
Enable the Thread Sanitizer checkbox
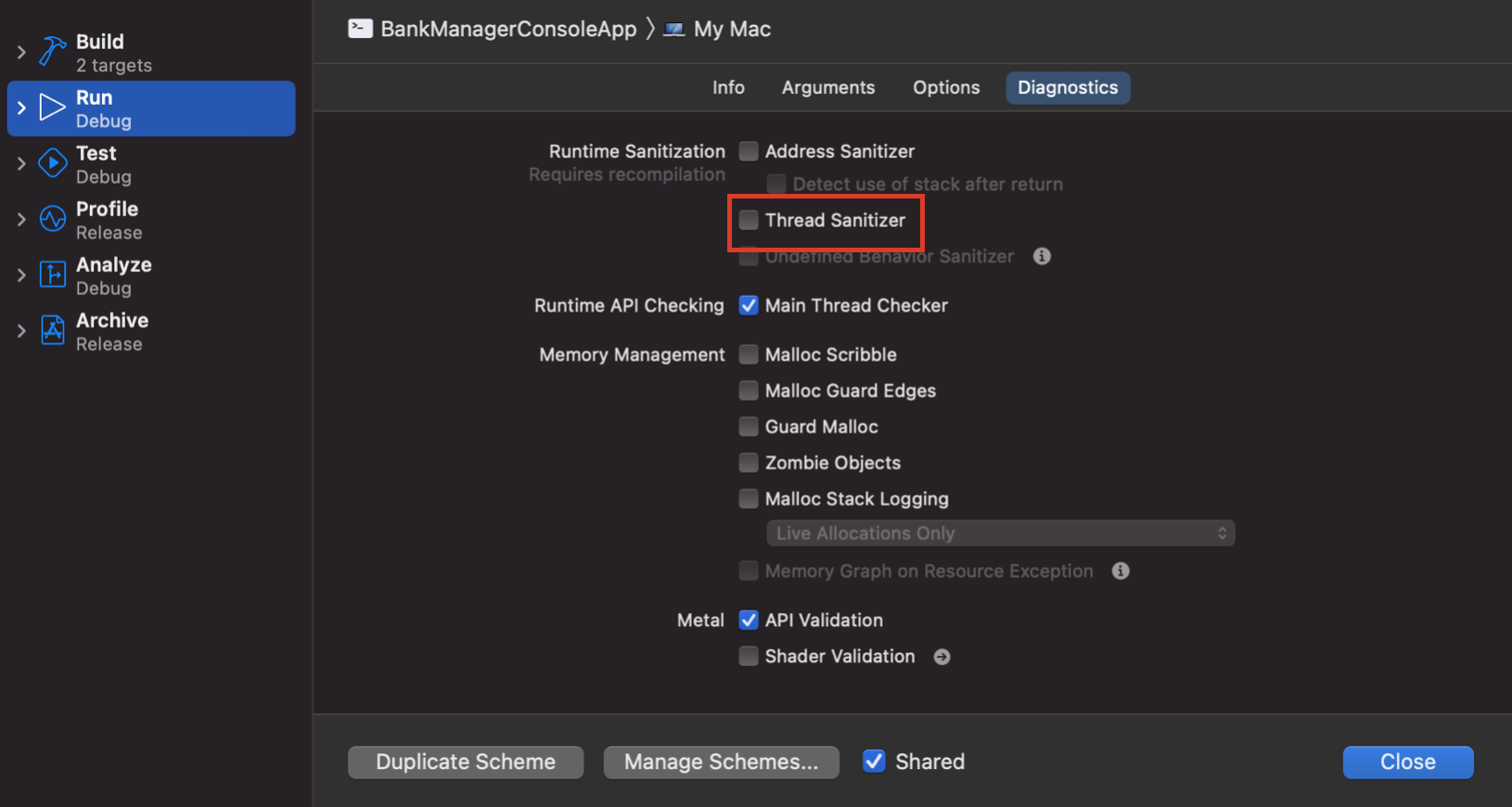pyautogui.click(x=749, y=220)
